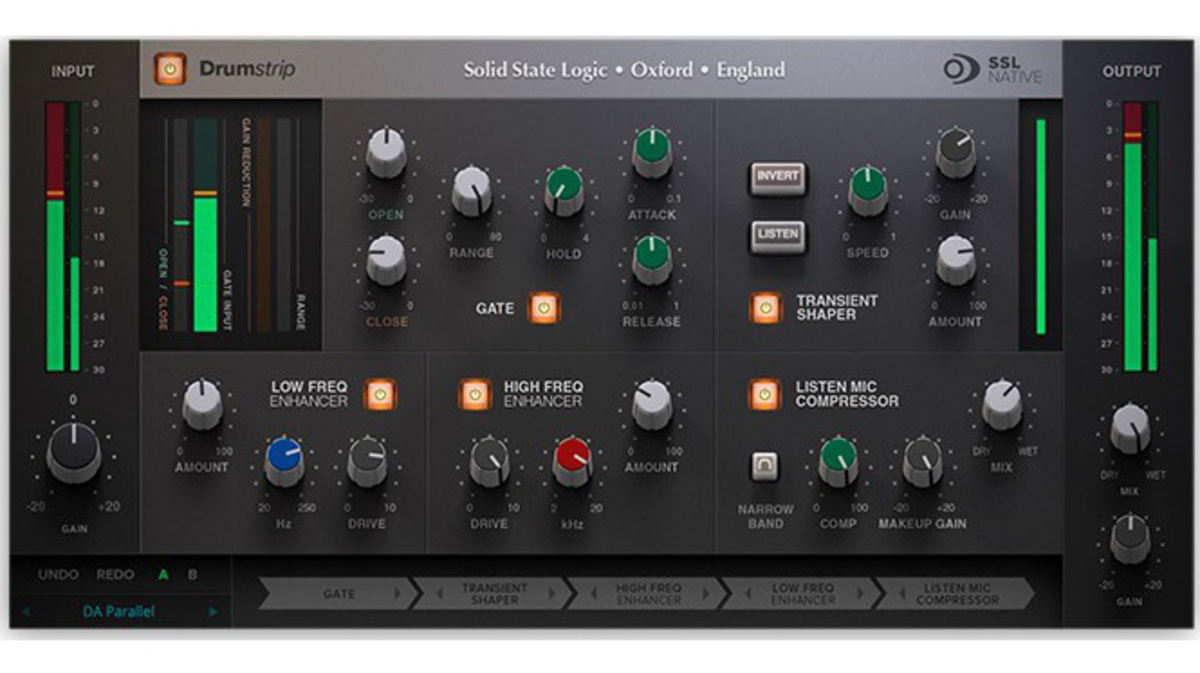The width and height of the screenshot is (1200, 673).
Task: Toggle the Drumstrip plugin power button
Action: pos(170,70)
